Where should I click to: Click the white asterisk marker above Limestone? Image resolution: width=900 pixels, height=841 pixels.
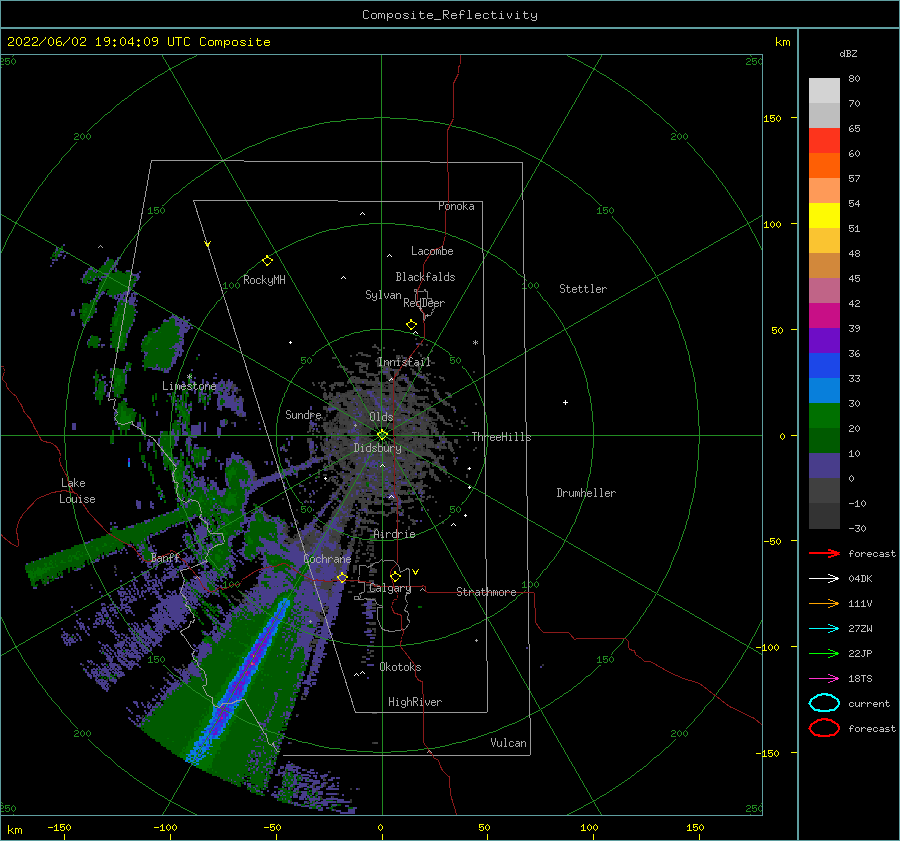[189, 377]
